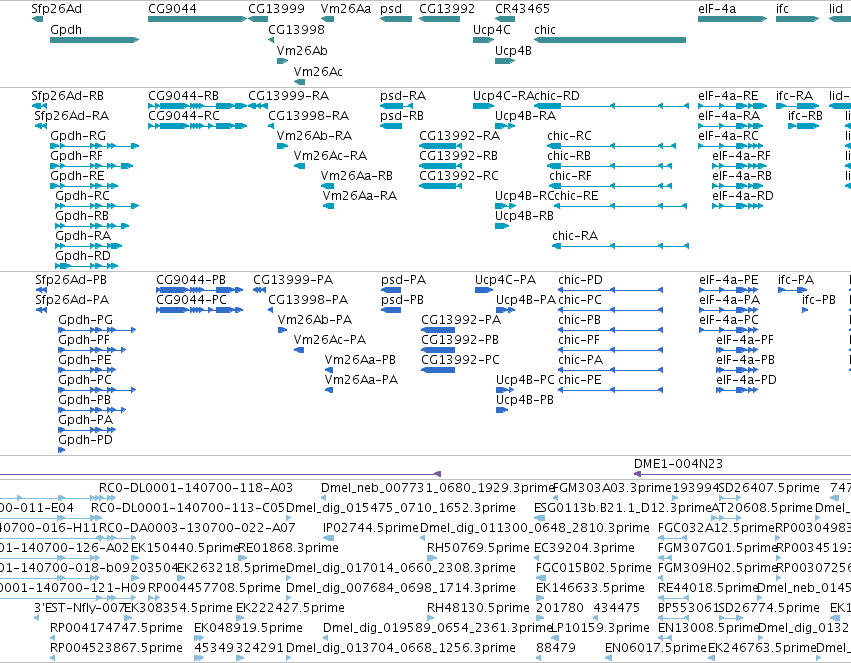851x663 pixels.
Task: Click the Ucp4B gene label
Action: tap(513, 50)
